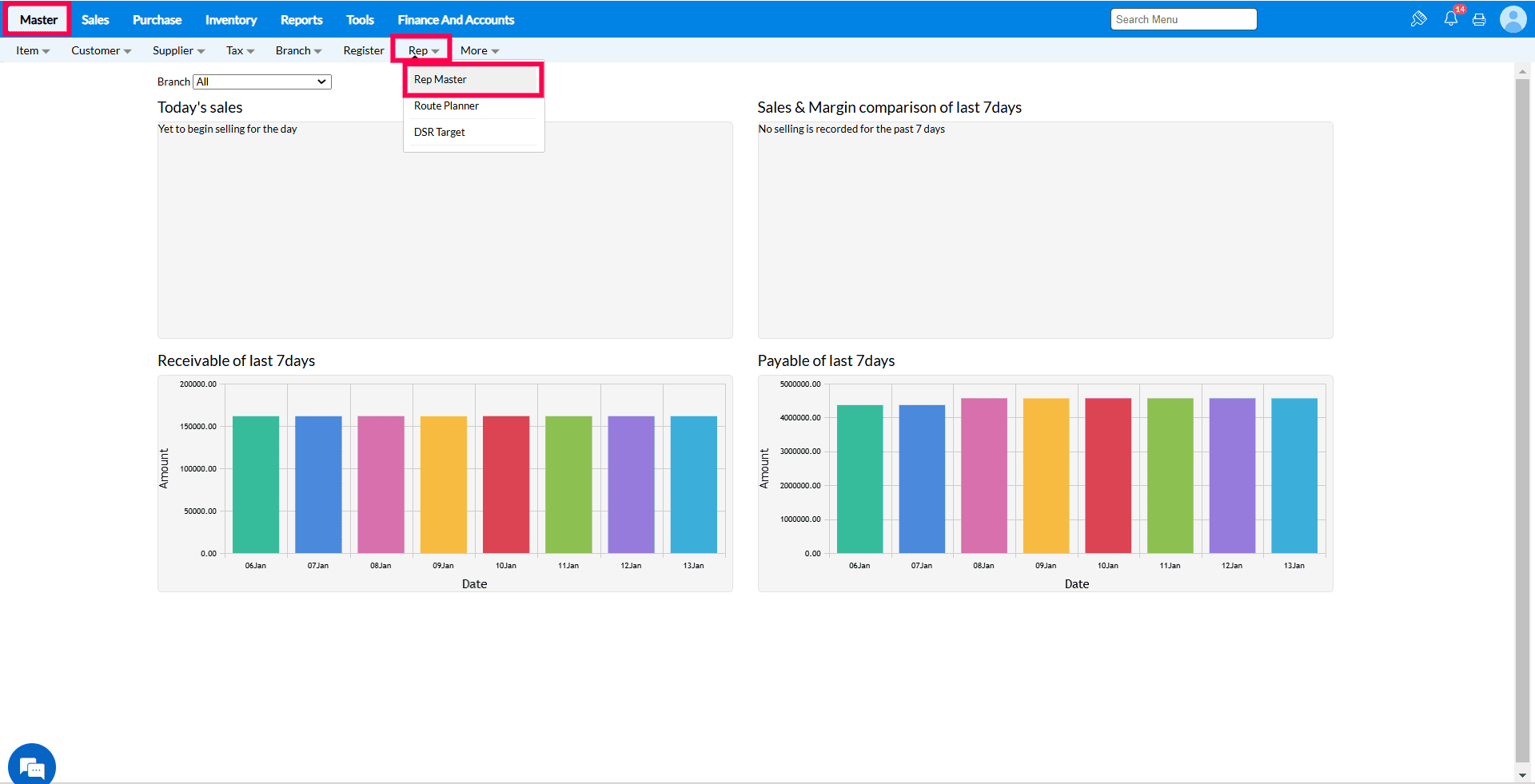Click "Sales & Margin comparison of last 7days" heading

[890, 107]
